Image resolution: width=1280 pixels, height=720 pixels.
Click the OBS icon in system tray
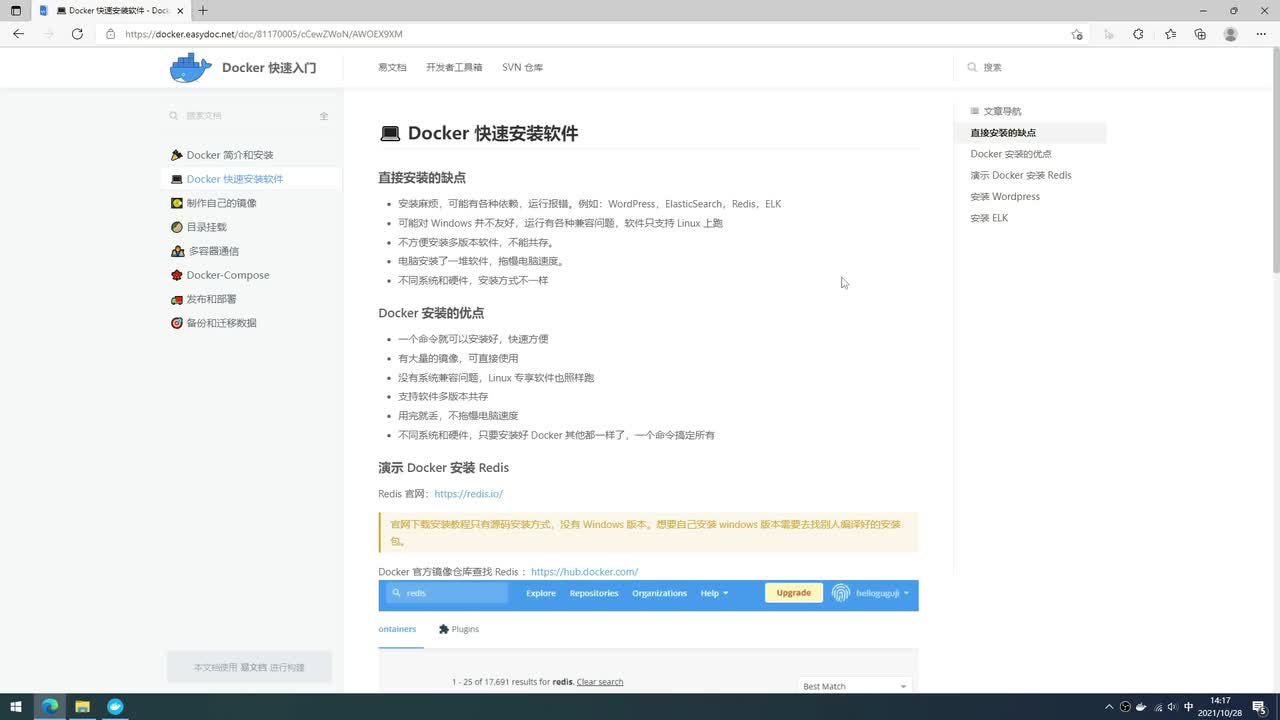pyautogui.click(x=1125, y=707)
